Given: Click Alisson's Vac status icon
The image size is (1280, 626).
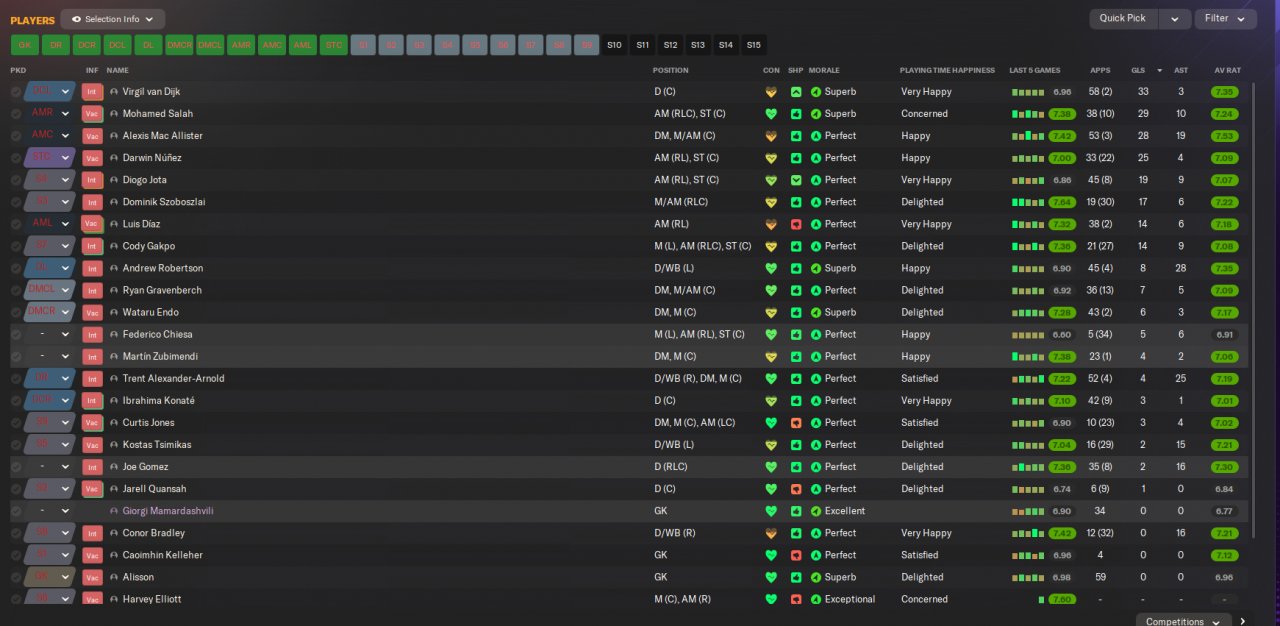Looking at the screenshot, I should [92, 577].
